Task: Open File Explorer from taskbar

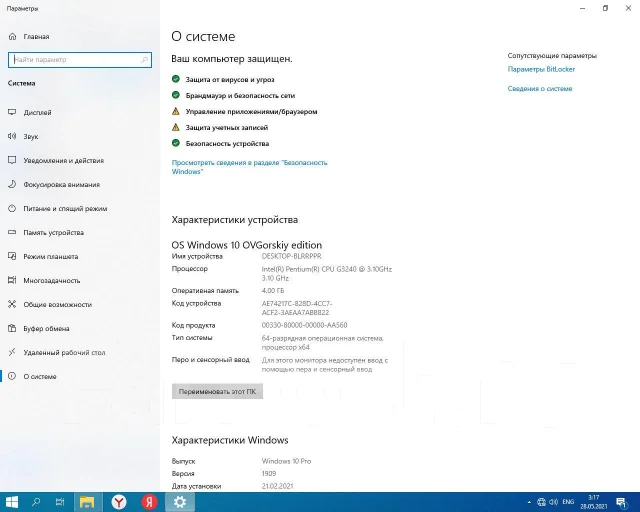Action: [87, 502]
